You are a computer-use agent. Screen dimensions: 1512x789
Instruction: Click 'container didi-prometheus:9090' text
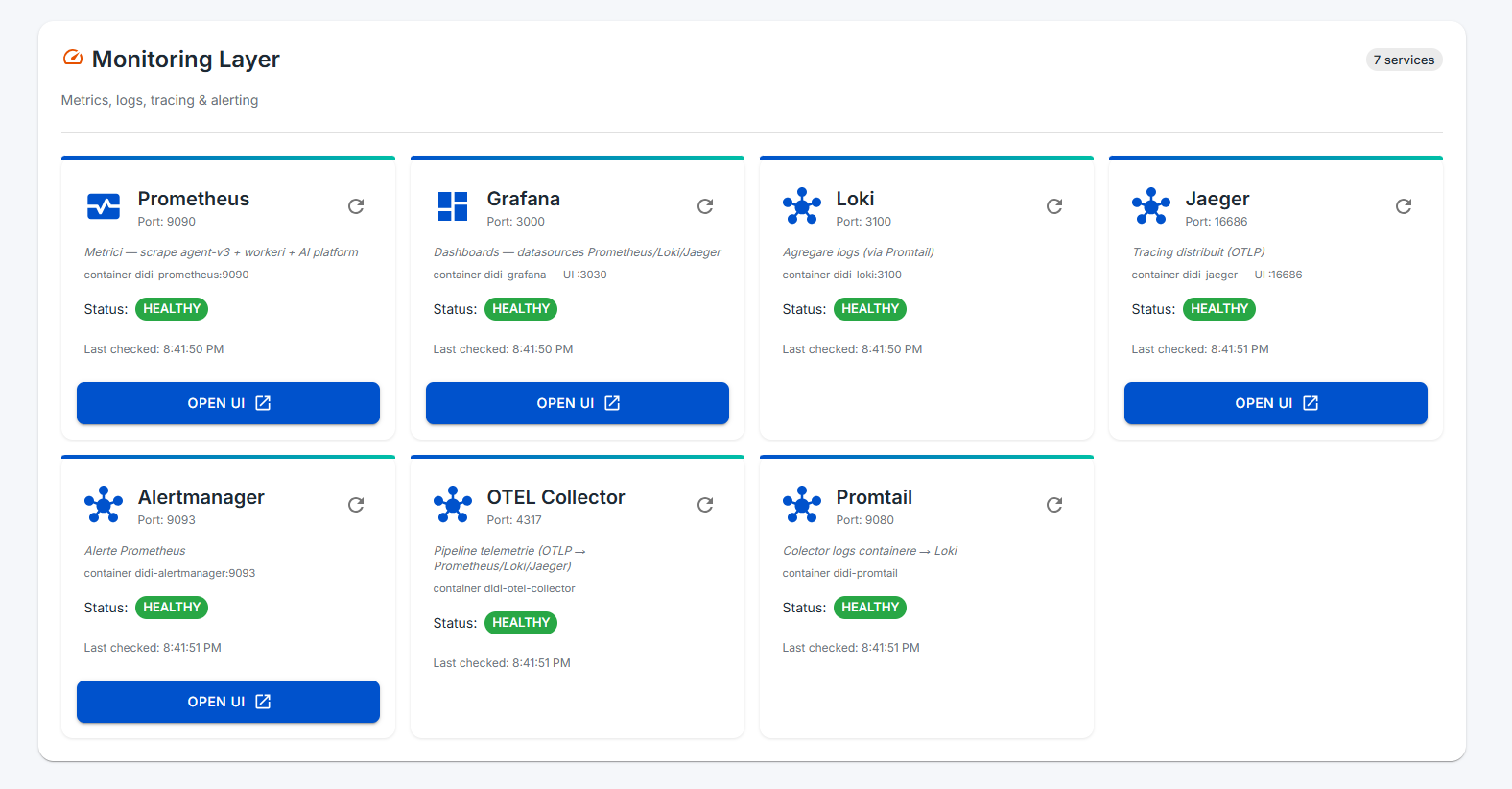(x=167, y=275)
